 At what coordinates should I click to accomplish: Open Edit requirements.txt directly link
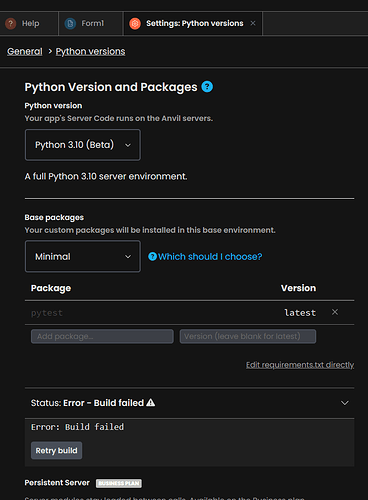pos(300,365)
